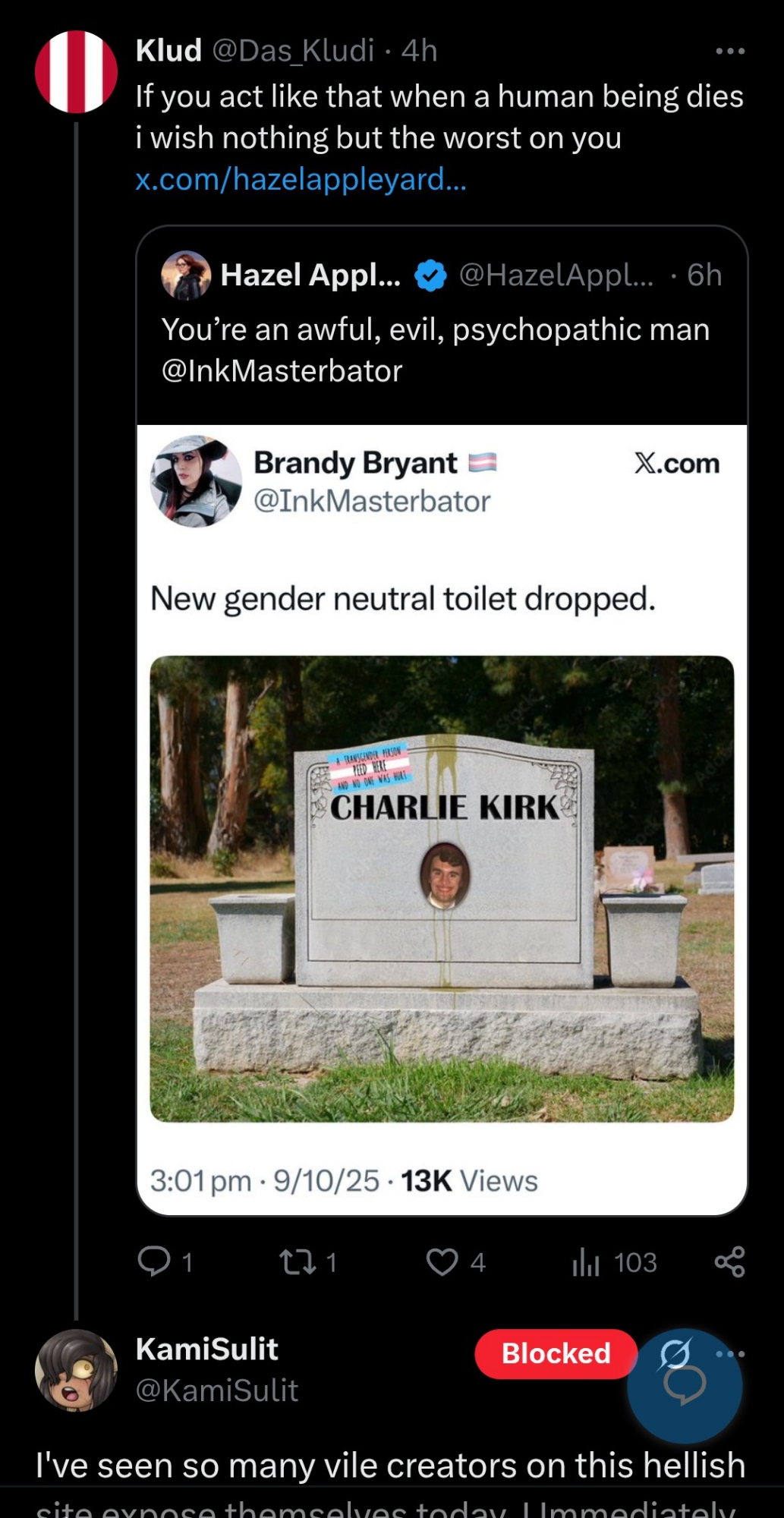Screen dimensions: 784x1518
Task: Open Brandy Bryant's avatar in the embedded screenshot
Action: coord(196,481)
